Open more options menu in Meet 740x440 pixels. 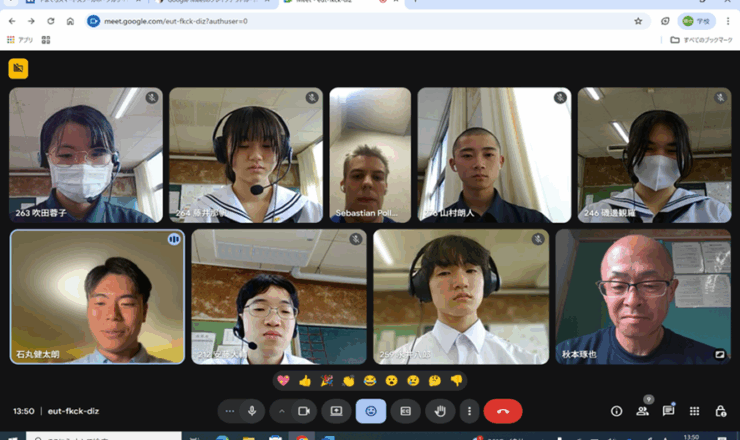(469, 411)
